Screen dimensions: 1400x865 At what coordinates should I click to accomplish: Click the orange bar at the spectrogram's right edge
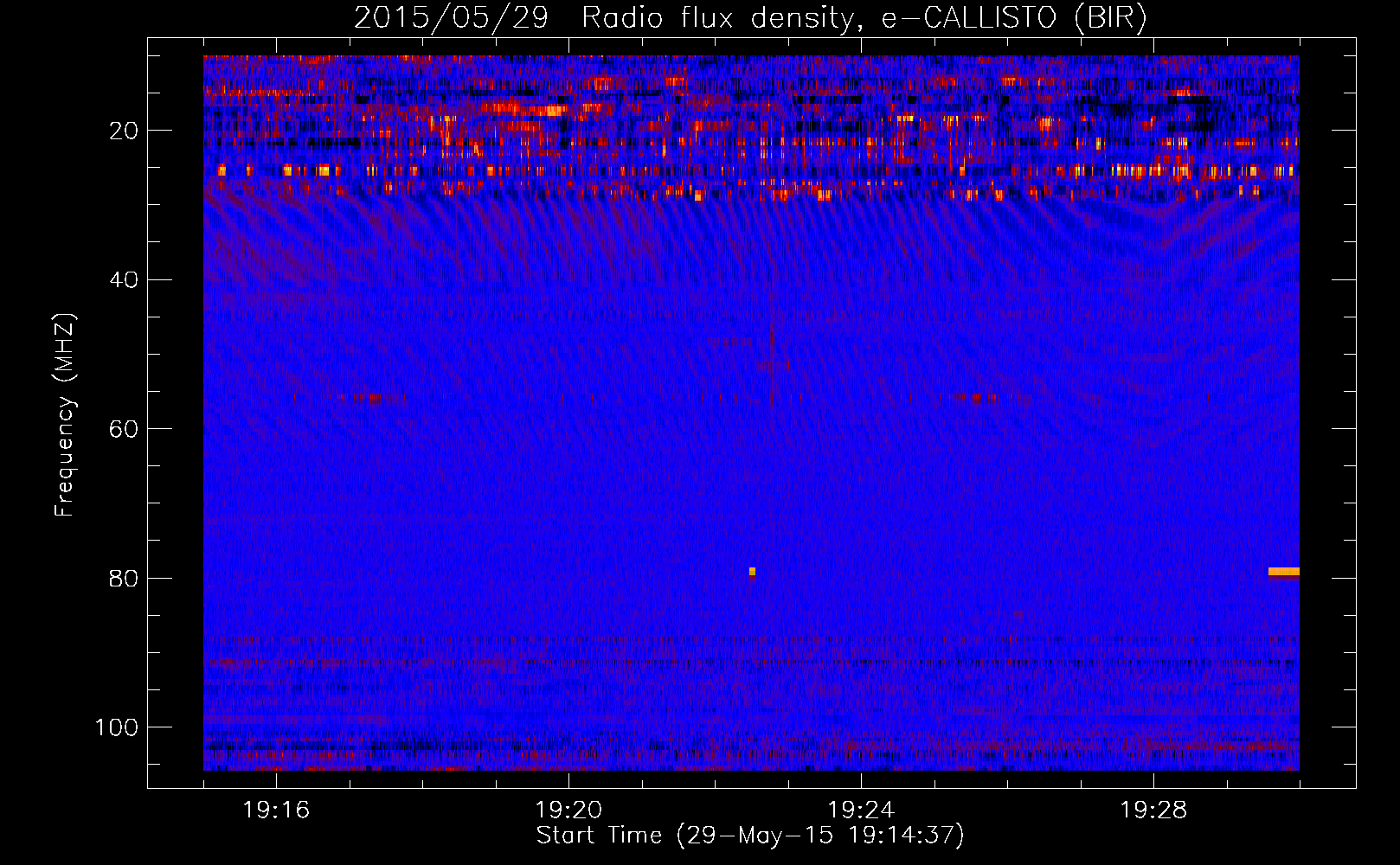pos(1284,572)
